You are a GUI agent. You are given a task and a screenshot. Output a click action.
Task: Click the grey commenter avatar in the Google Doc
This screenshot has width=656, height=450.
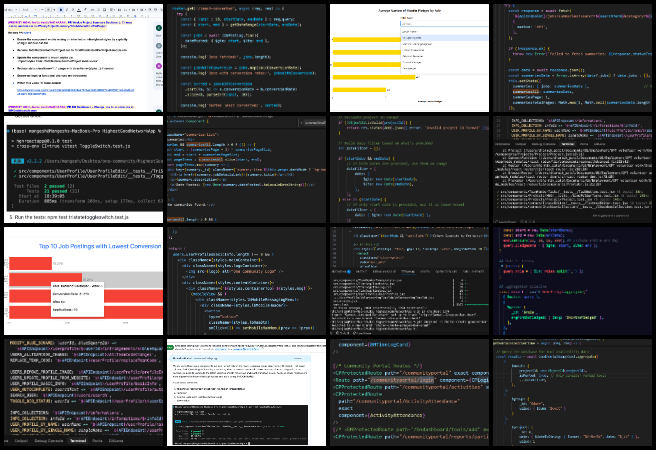[159, 46]
